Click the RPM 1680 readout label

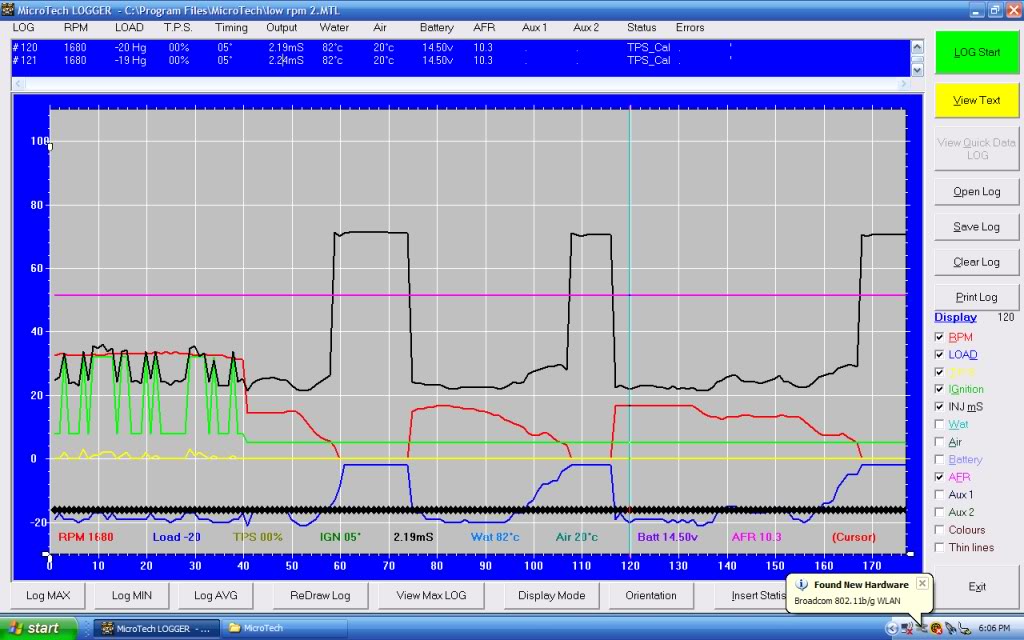86,537
